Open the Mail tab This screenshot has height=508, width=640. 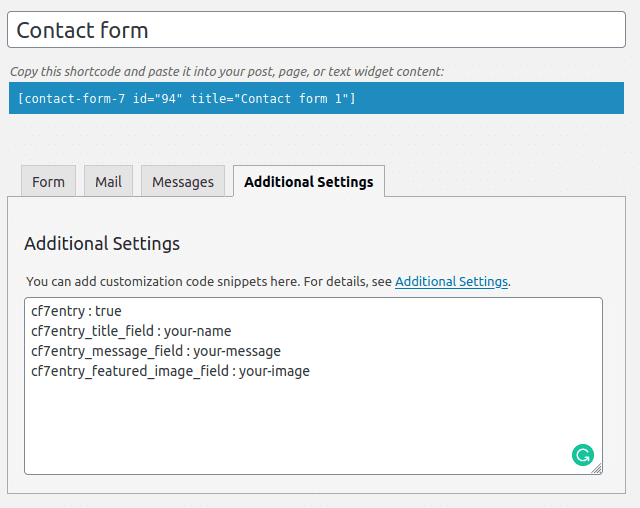click(x=108, y=182)
